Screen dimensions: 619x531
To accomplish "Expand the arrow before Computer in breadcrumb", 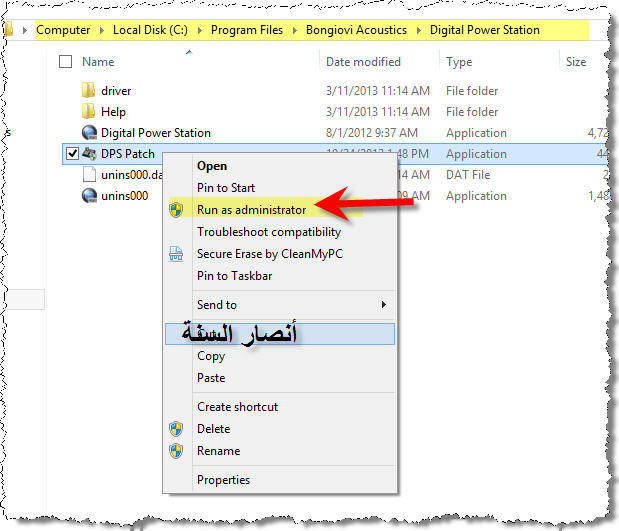I will coord(25,30).
